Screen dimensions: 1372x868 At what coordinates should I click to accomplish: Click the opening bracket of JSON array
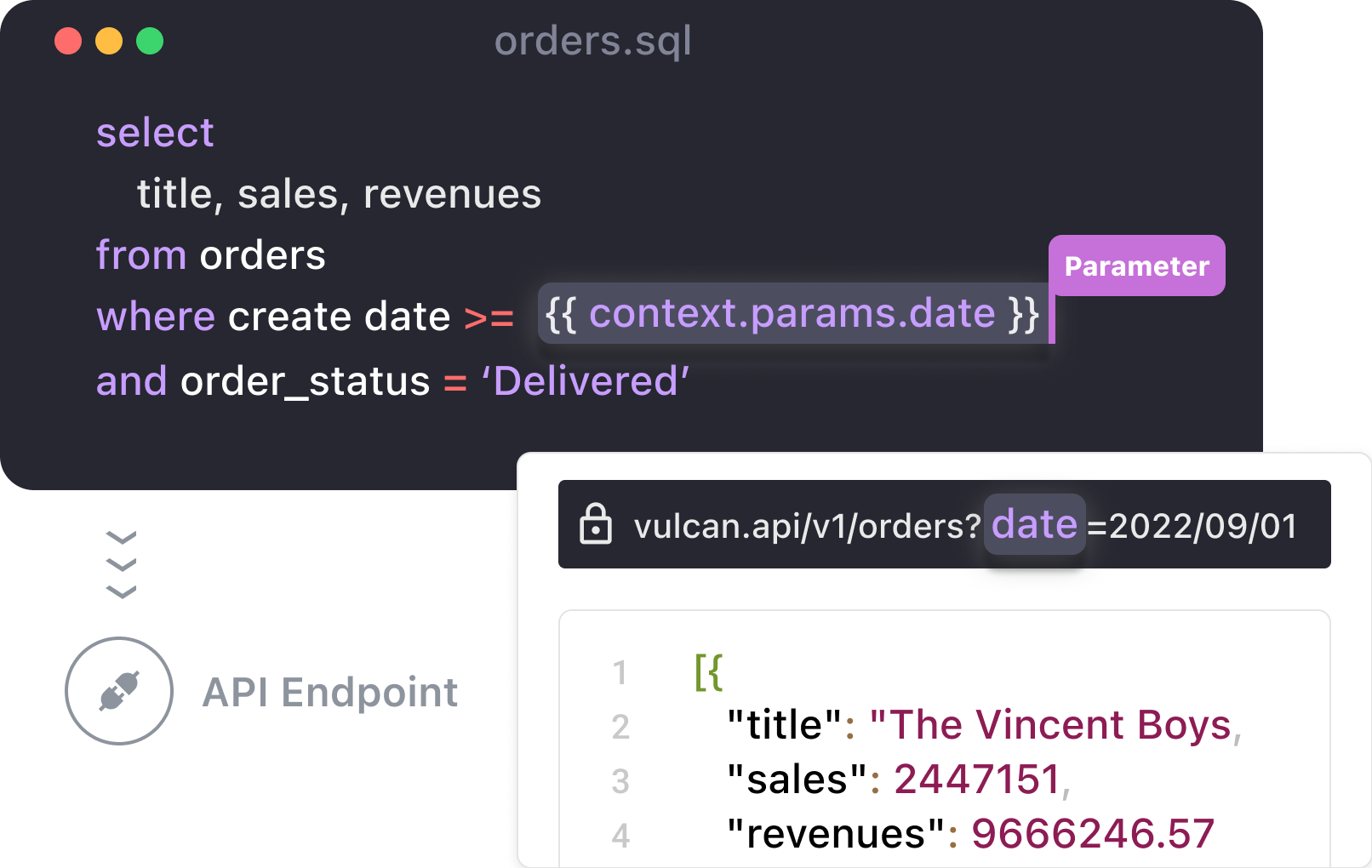coord(708,672)
